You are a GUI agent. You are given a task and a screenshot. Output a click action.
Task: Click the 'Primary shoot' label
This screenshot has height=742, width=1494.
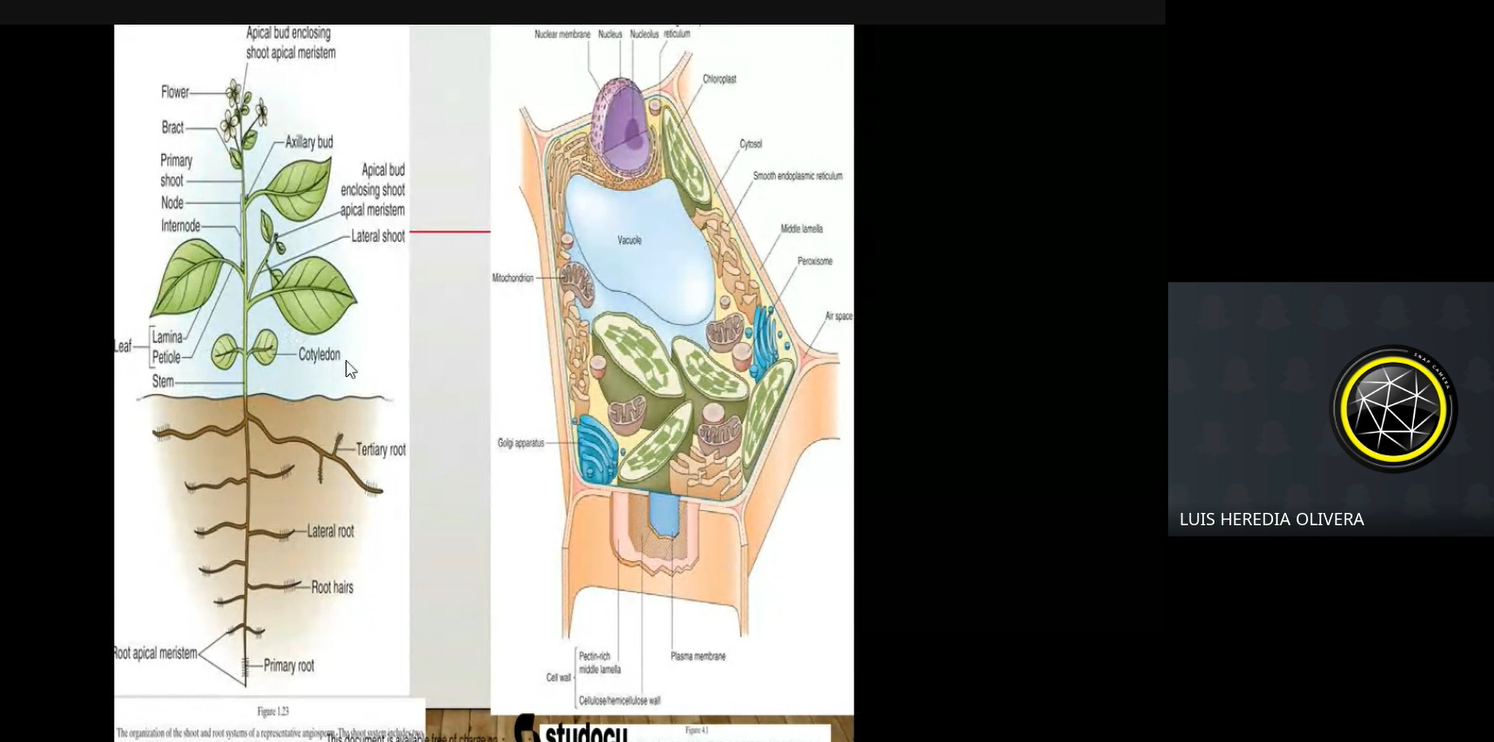click(x=176, y=170)
